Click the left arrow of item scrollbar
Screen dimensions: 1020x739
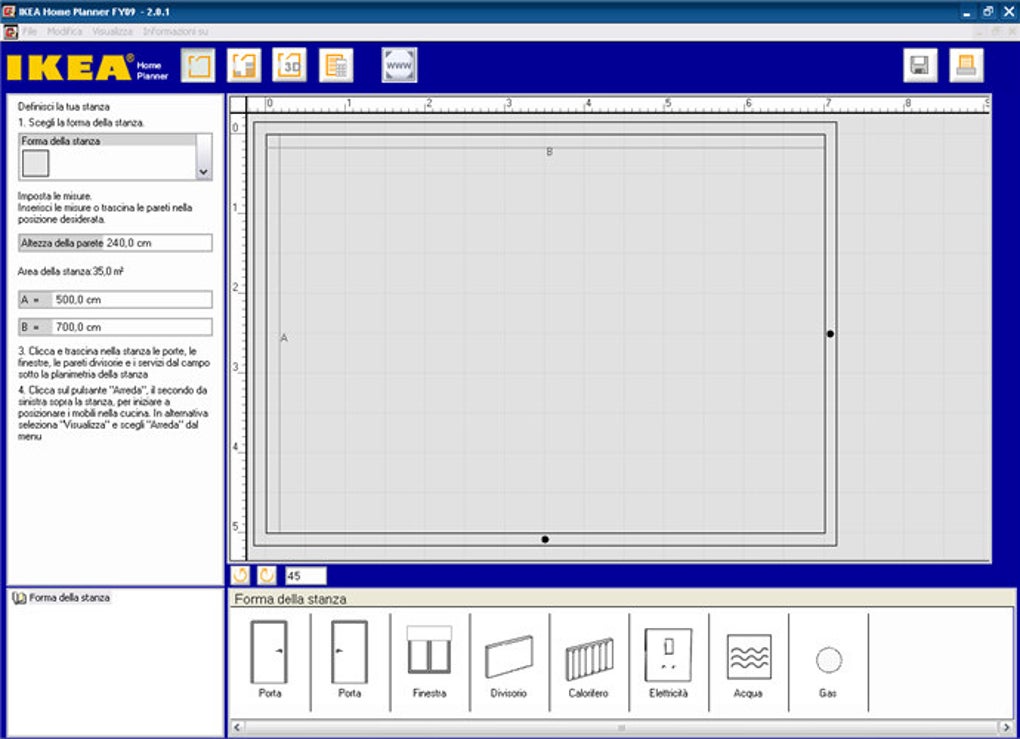coord(237,727)
